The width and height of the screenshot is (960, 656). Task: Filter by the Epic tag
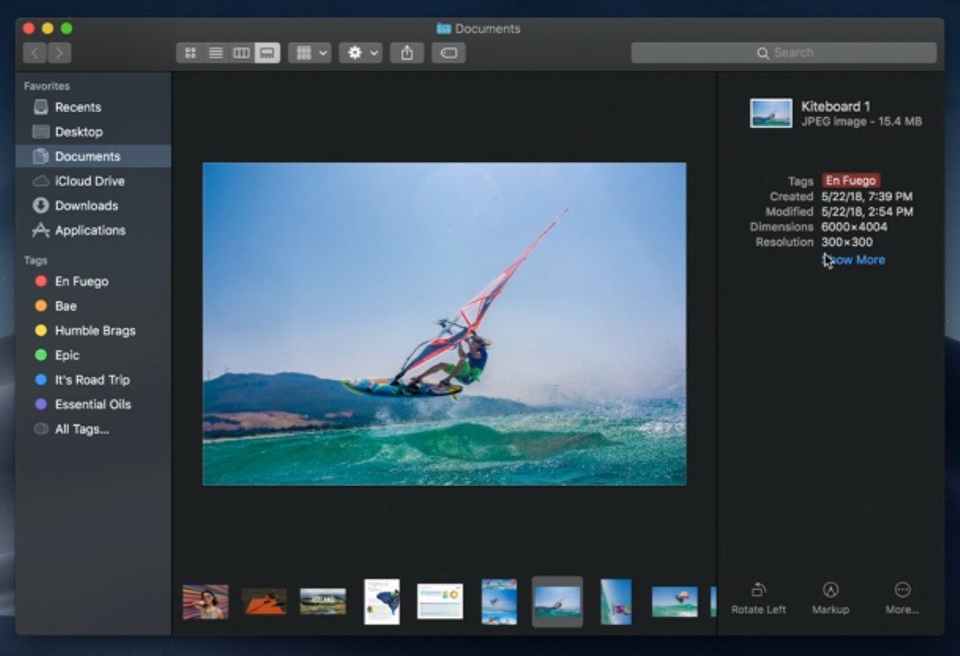coord(93,355)
